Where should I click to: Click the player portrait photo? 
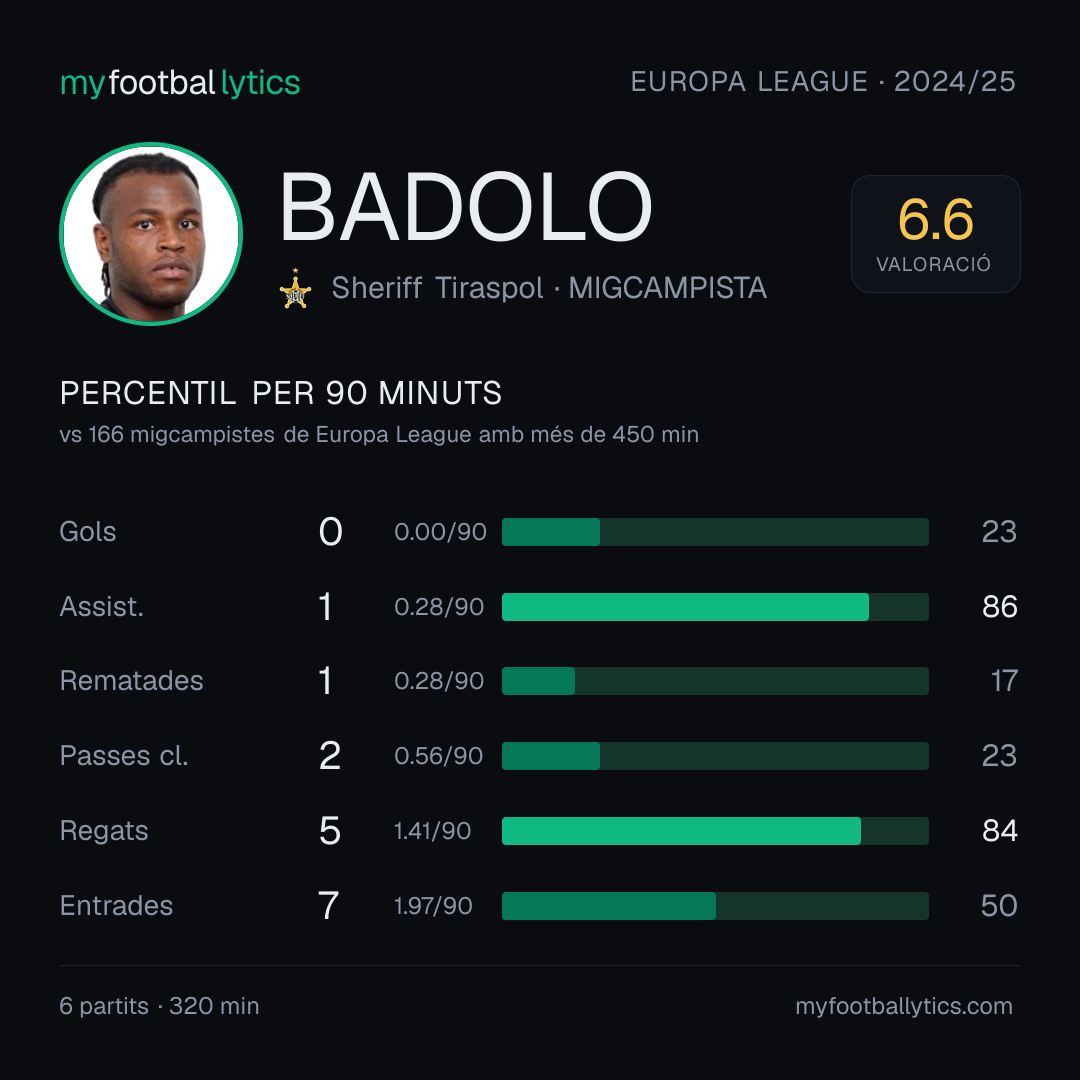pyautogui.click(x=151, y=234)
